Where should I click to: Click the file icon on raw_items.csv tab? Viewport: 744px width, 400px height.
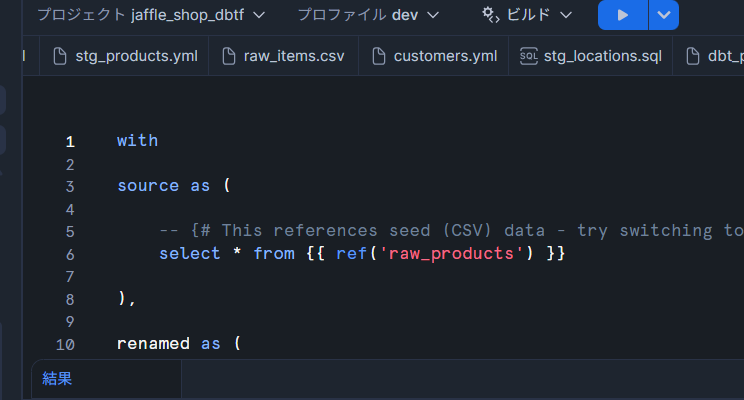point(229,56)
